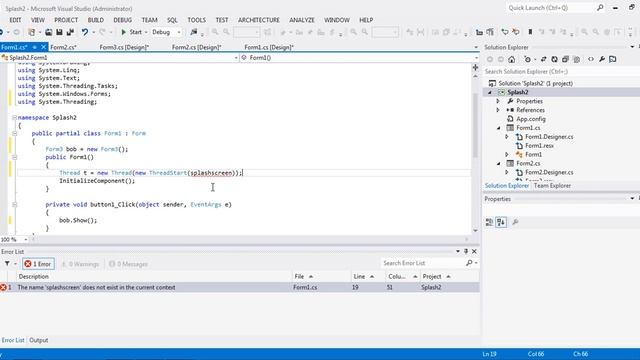Screen dimensions: 640x360
Task: Open the BUILD menu
Action: [96, 20]
